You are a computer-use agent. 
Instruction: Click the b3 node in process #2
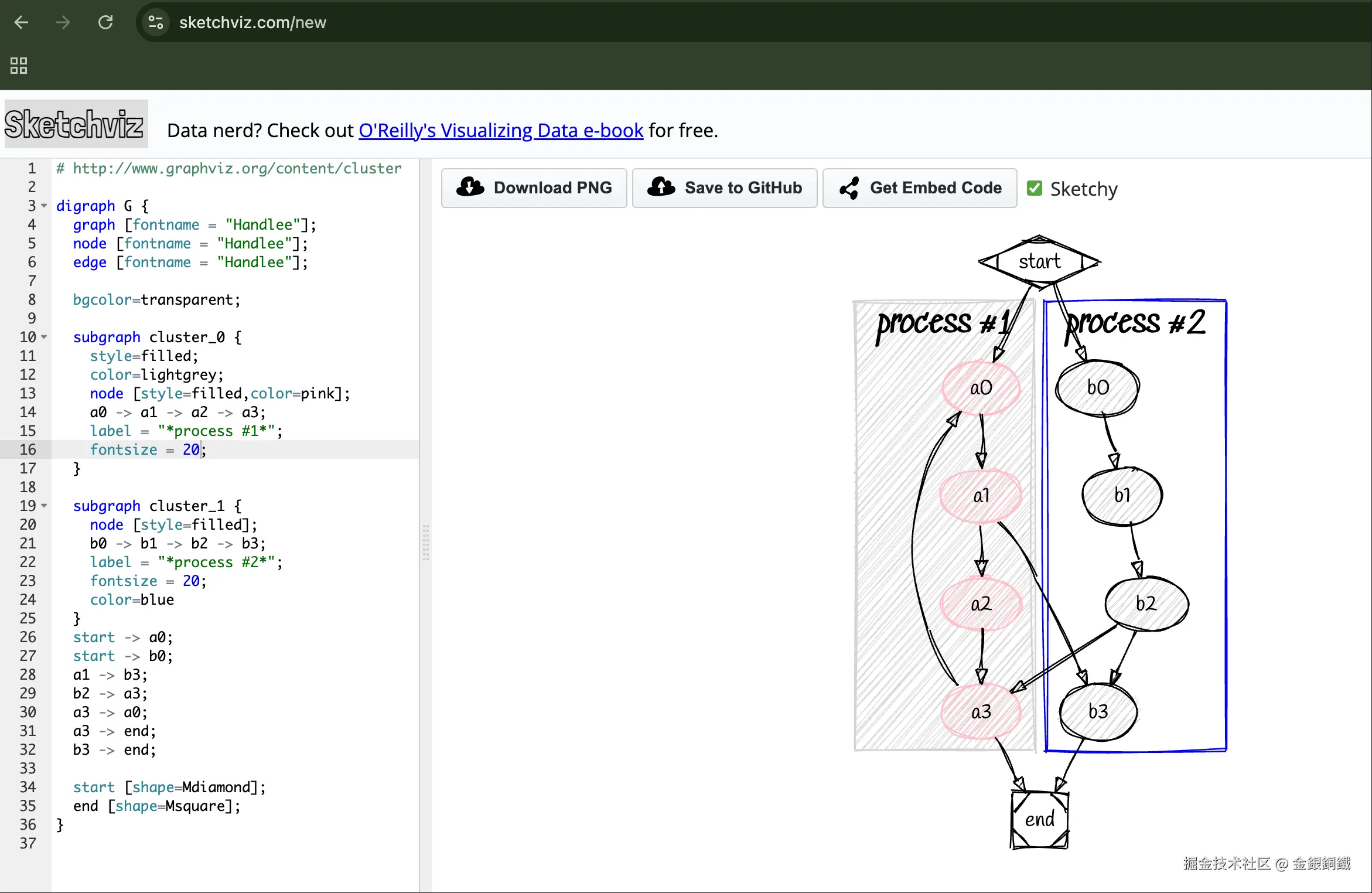[1098, 711]
